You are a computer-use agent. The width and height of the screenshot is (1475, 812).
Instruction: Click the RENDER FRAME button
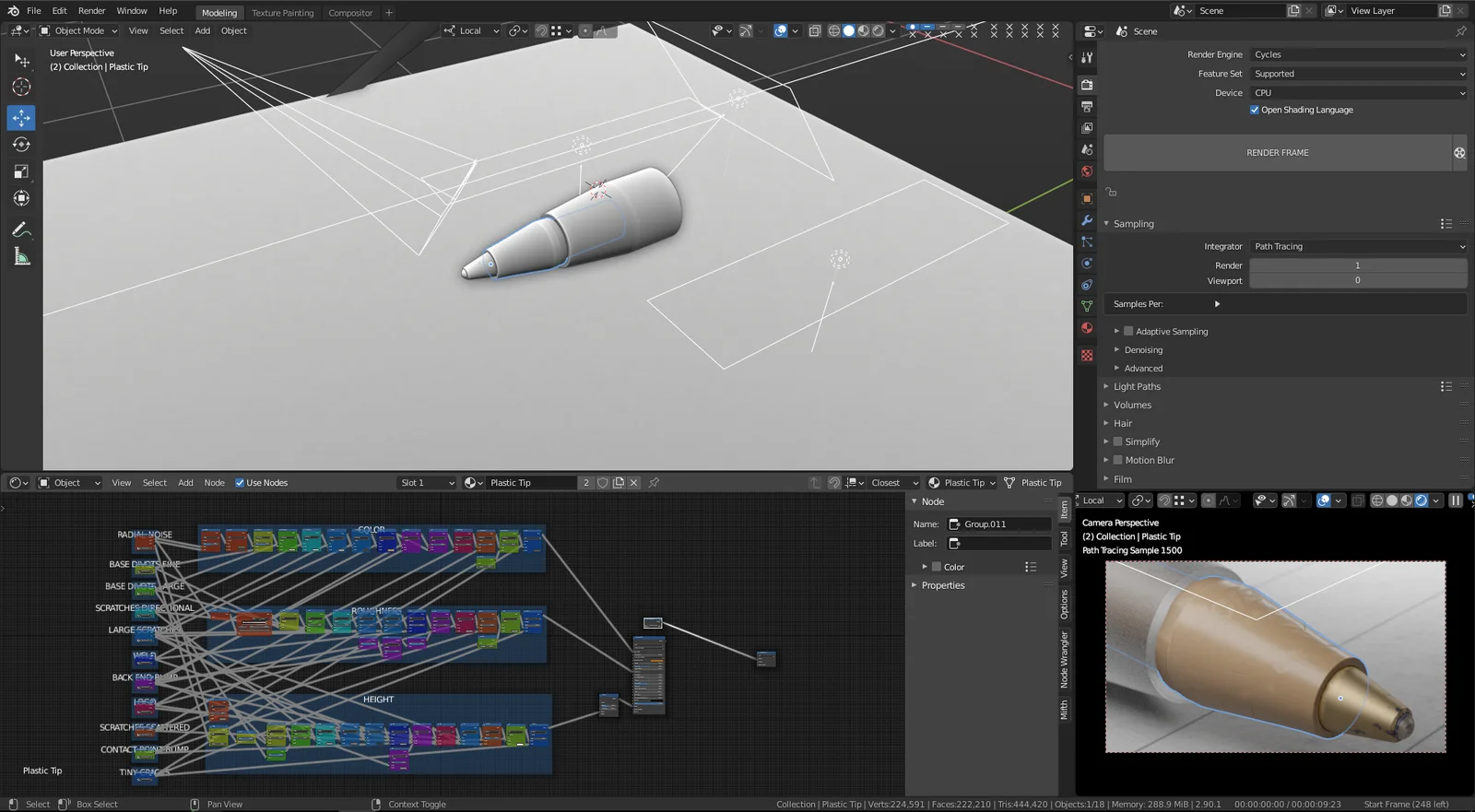click(1278, 153)
